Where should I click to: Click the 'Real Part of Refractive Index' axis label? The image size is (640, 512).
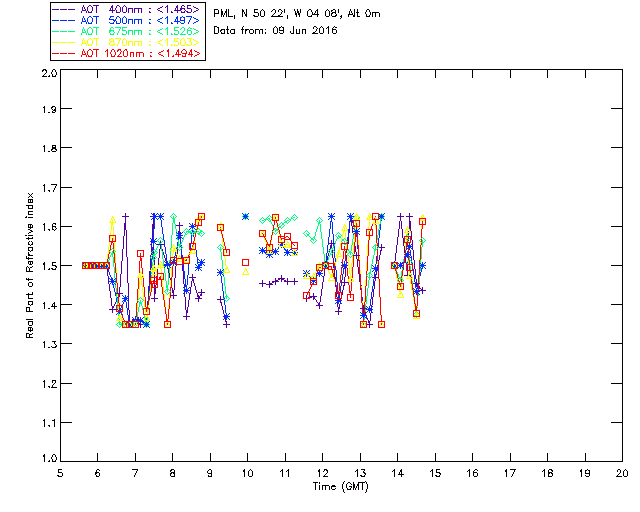pos(31,265)
